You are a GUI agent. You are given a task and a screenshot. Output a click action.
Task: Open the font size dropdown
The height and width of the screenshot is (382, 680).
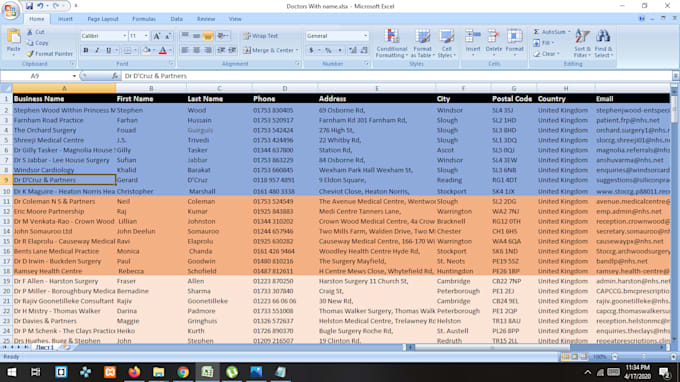tap(146, 36)
